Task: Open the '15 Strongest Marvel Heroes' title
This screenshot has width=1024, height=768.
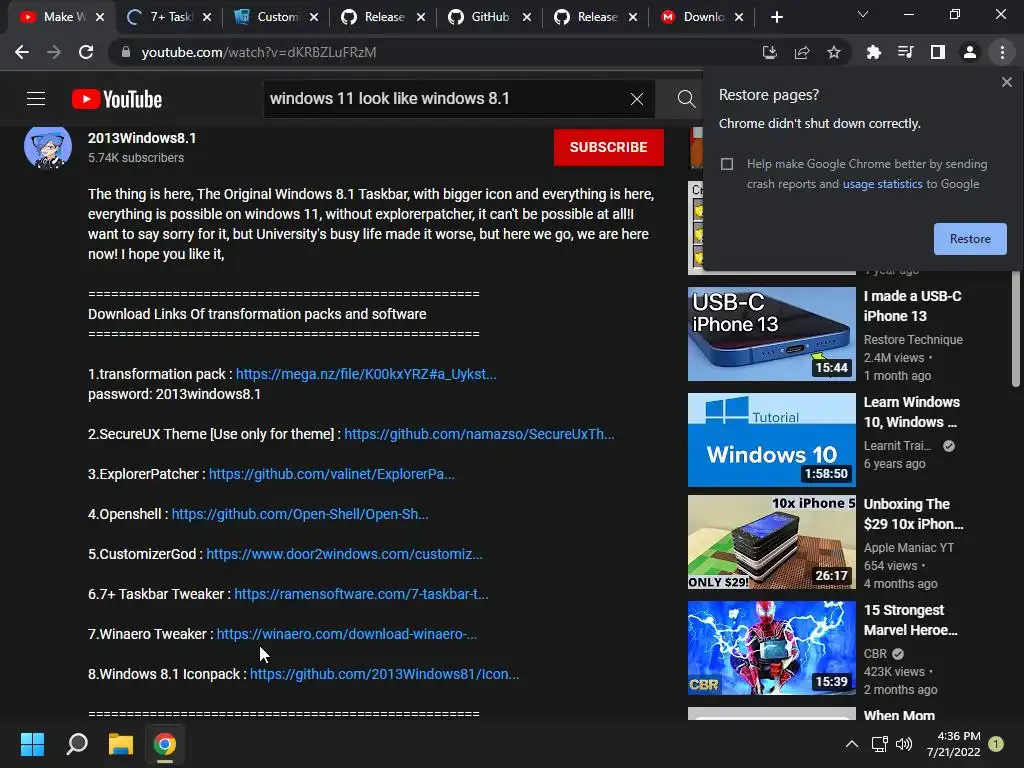Action: (910, 620)
